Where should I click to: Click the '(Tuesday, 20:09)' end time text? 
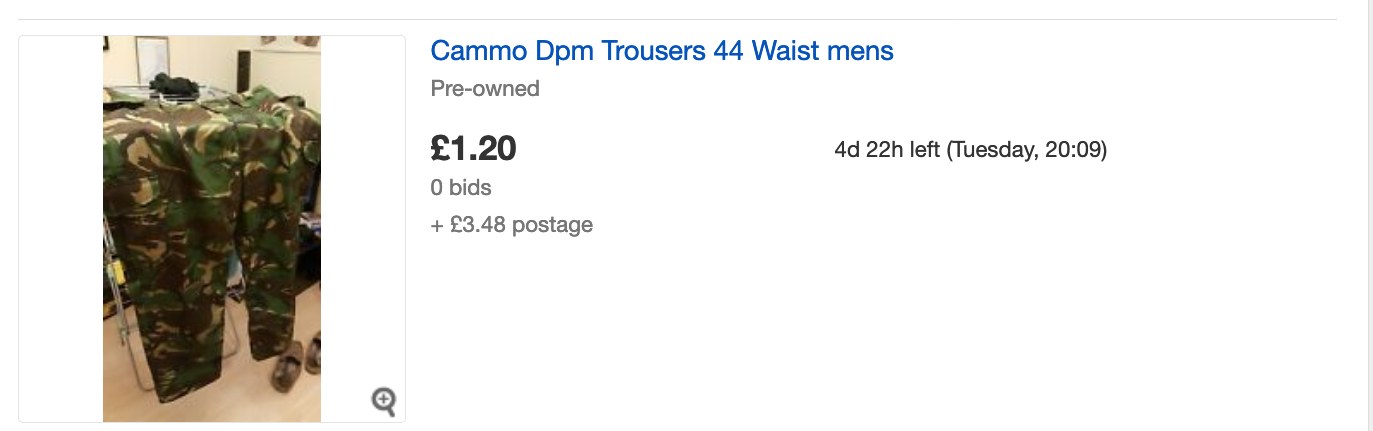(x=1027, y=150)
